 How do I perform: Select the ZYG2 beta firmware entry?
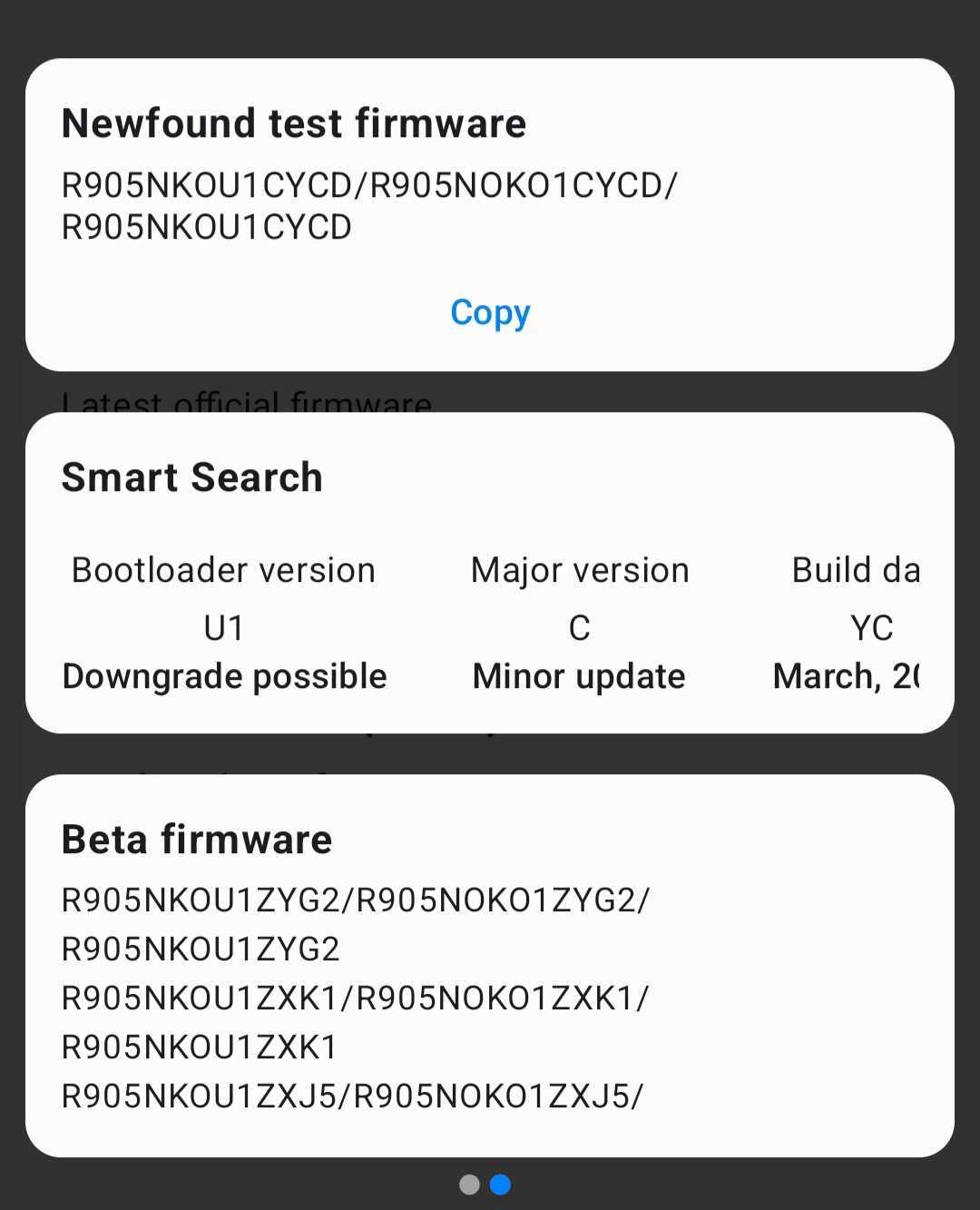[355, 924]
